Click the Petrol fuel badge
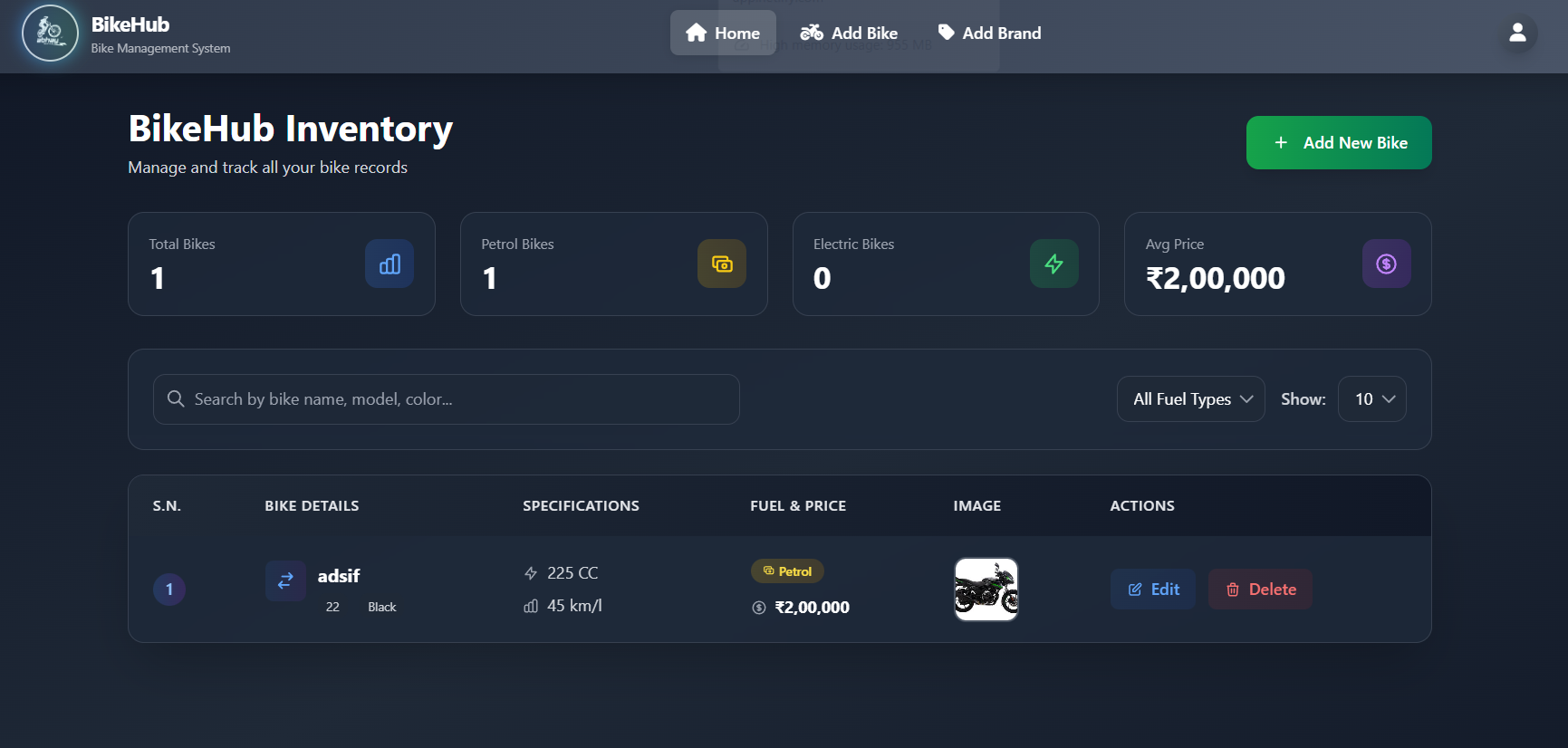 point(787,571)
